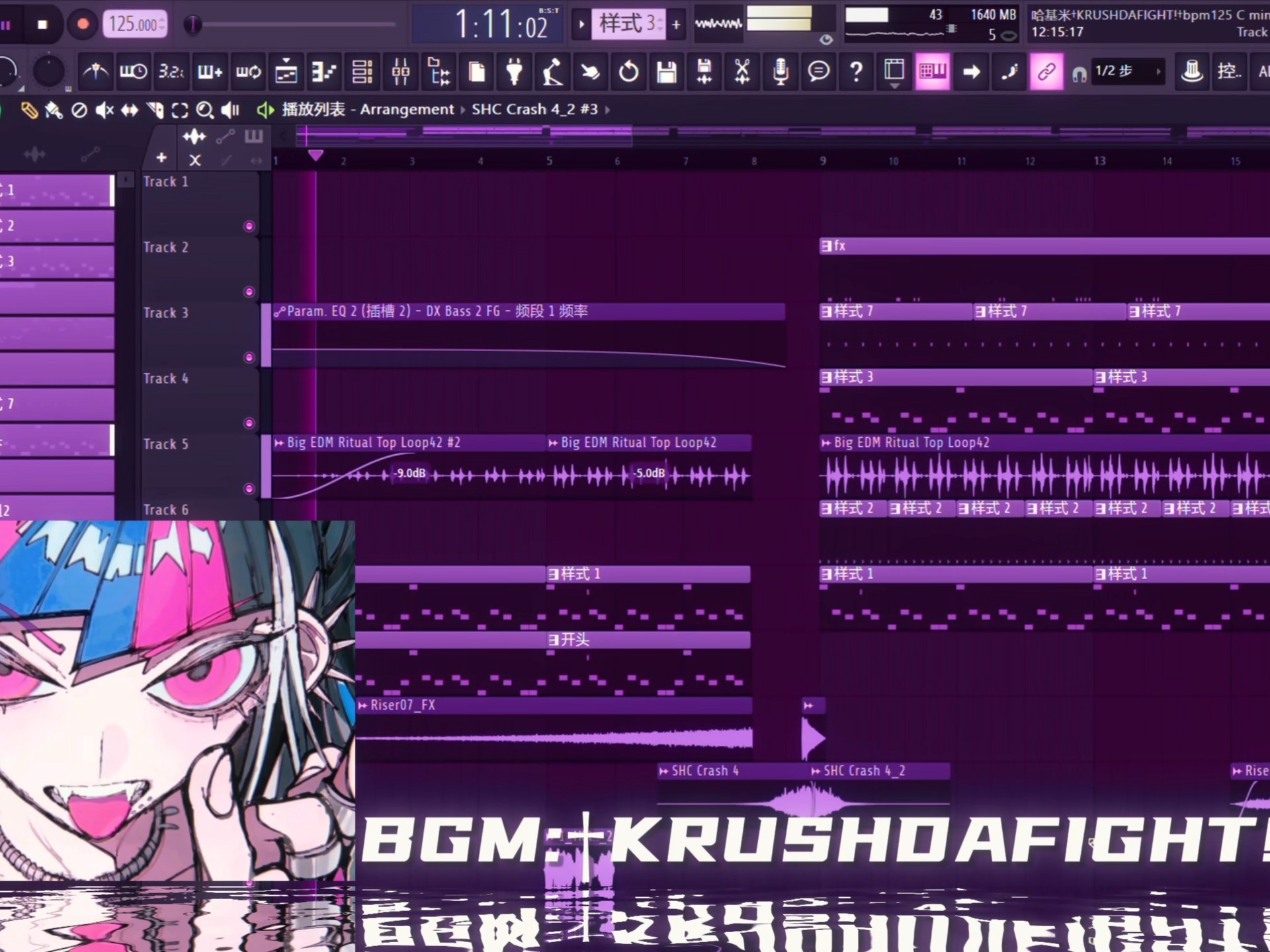Click the 125.000 tempo field
The width and height of the screenshot is (1270, 952).
pyautogui.click(x=135, y=24)
